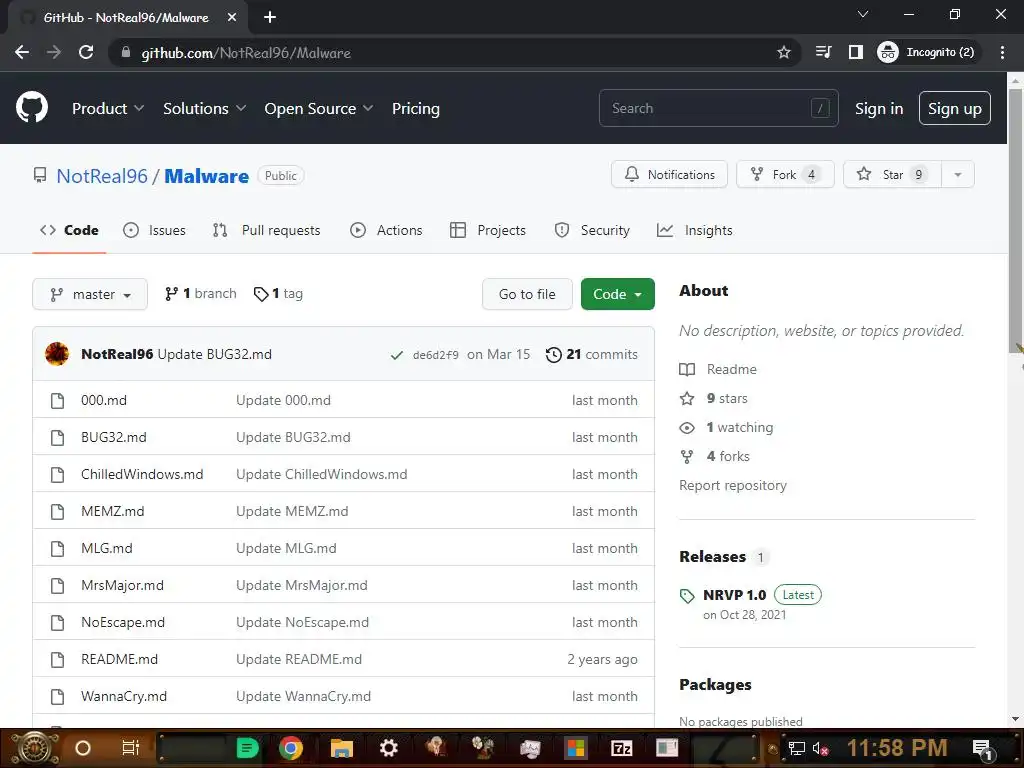Open the master branch dropdown
The image size is (1024, 768).
(90, 295)
